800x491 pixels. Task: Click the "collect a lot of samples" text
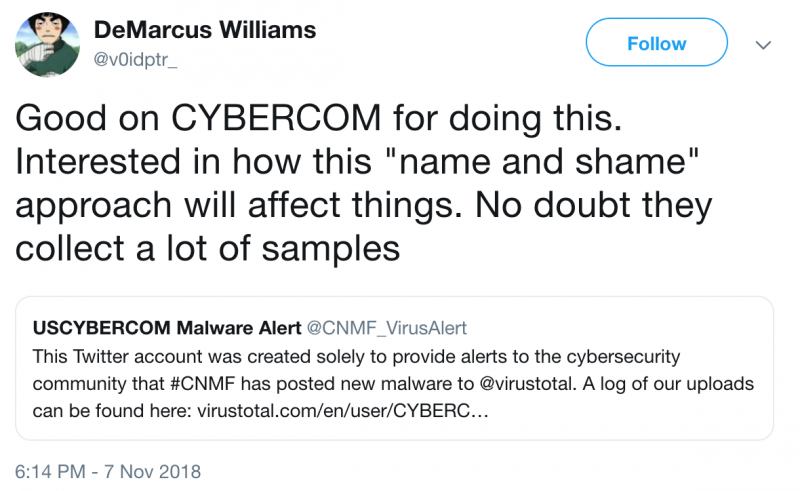click(x=207, y=247)
